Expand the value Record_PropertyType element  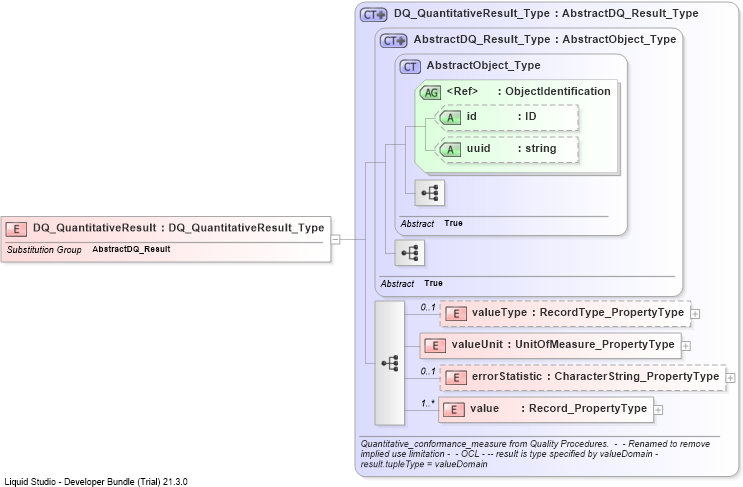(x=658, y=410)
